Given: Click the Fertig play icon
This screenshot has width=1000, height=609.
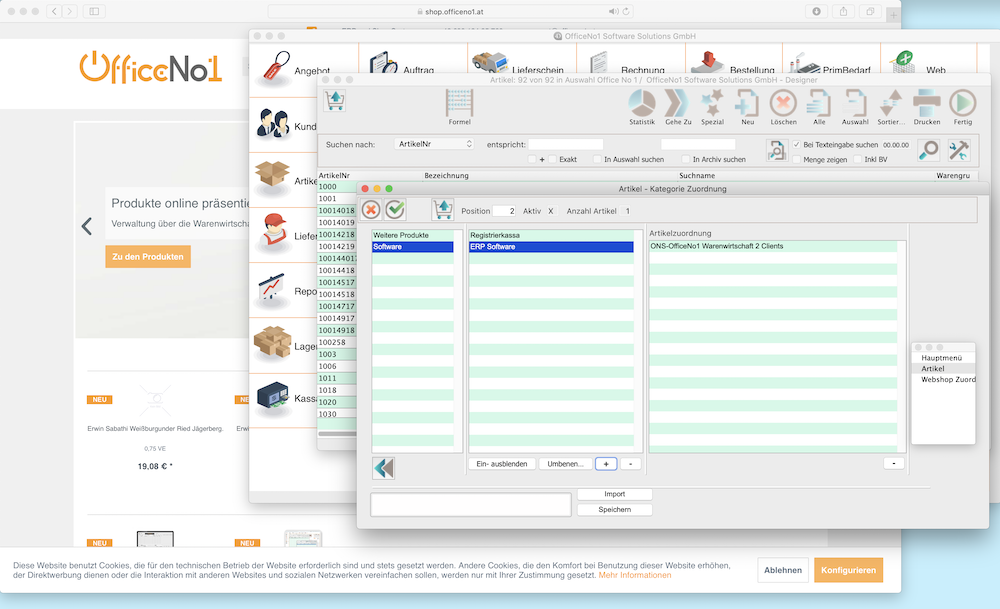Looking at the screenshot, I should tap(963, 103).
